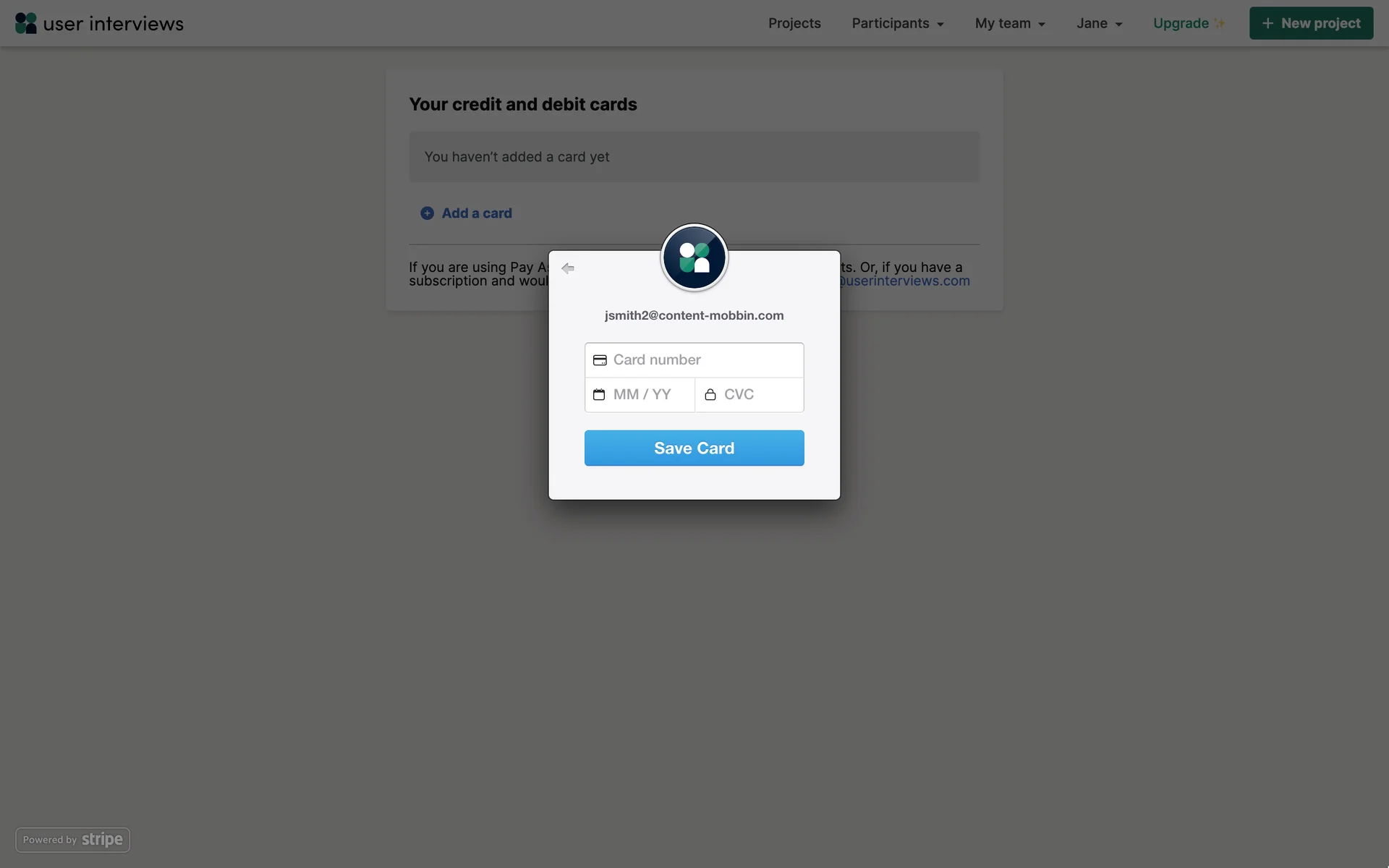Open the Jane account dropdown
The image size is (1389, 868).
tap(1099, 23)
